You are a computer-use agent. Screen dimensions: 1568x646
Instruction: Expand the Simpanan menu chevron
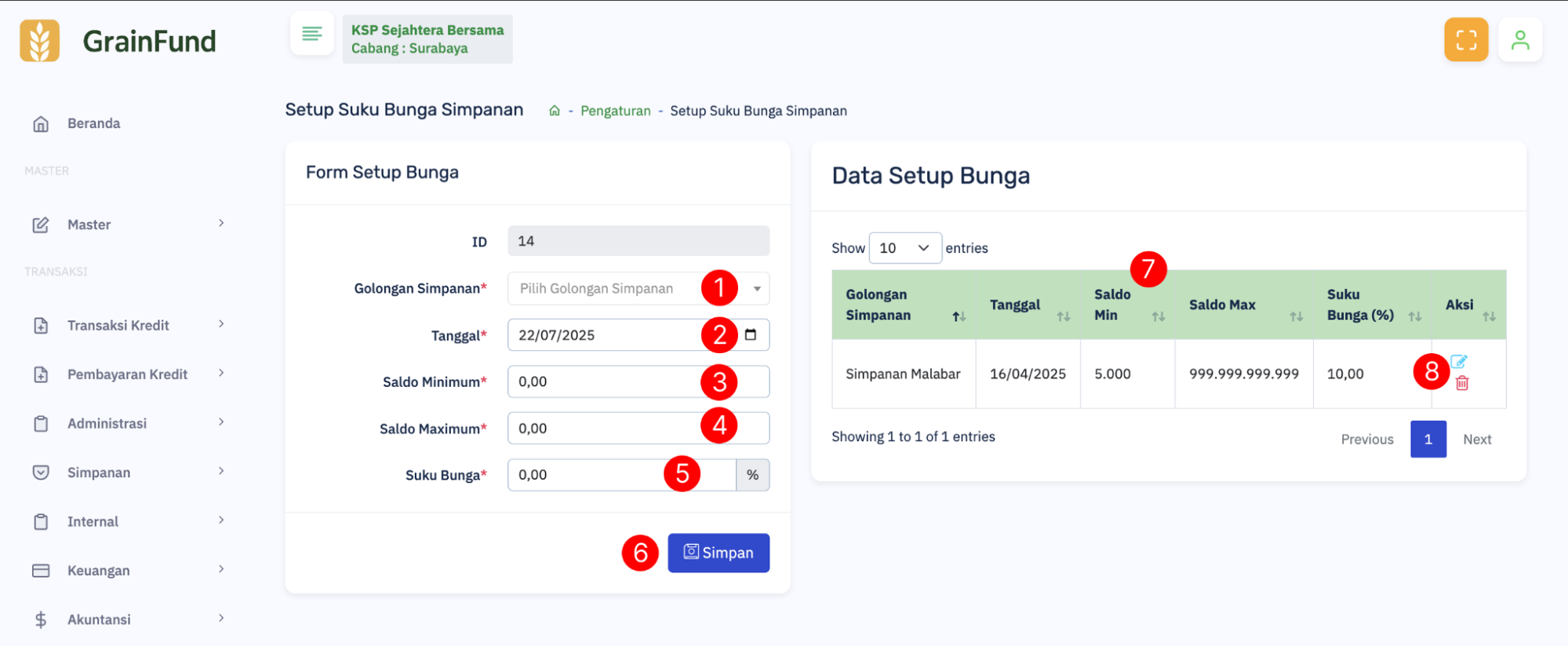coord(221,471)
